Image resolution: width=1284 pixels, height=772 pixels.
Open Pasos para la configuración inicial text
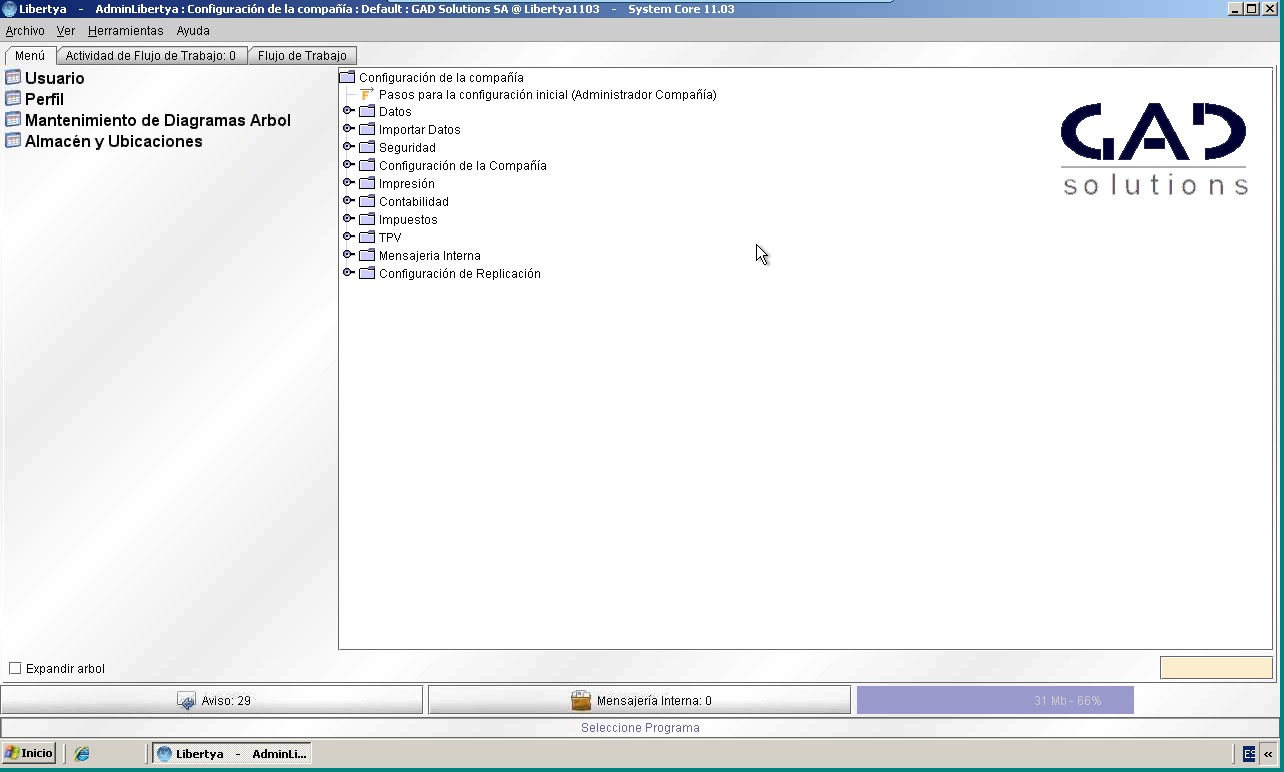548,95
